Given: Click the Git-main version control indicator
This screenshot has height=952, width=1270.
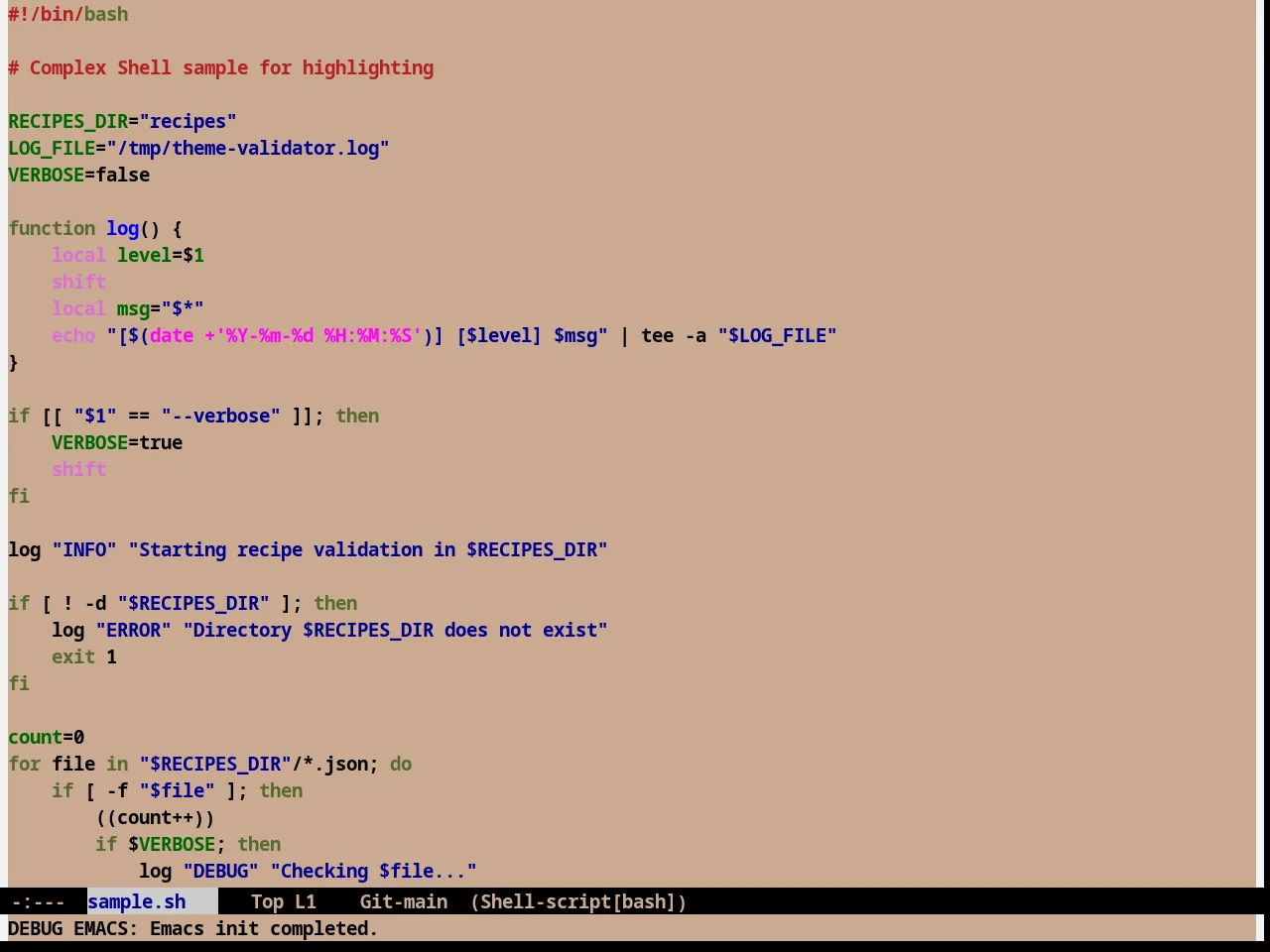Looking at the screenshot, I should [x=403, y=901].
